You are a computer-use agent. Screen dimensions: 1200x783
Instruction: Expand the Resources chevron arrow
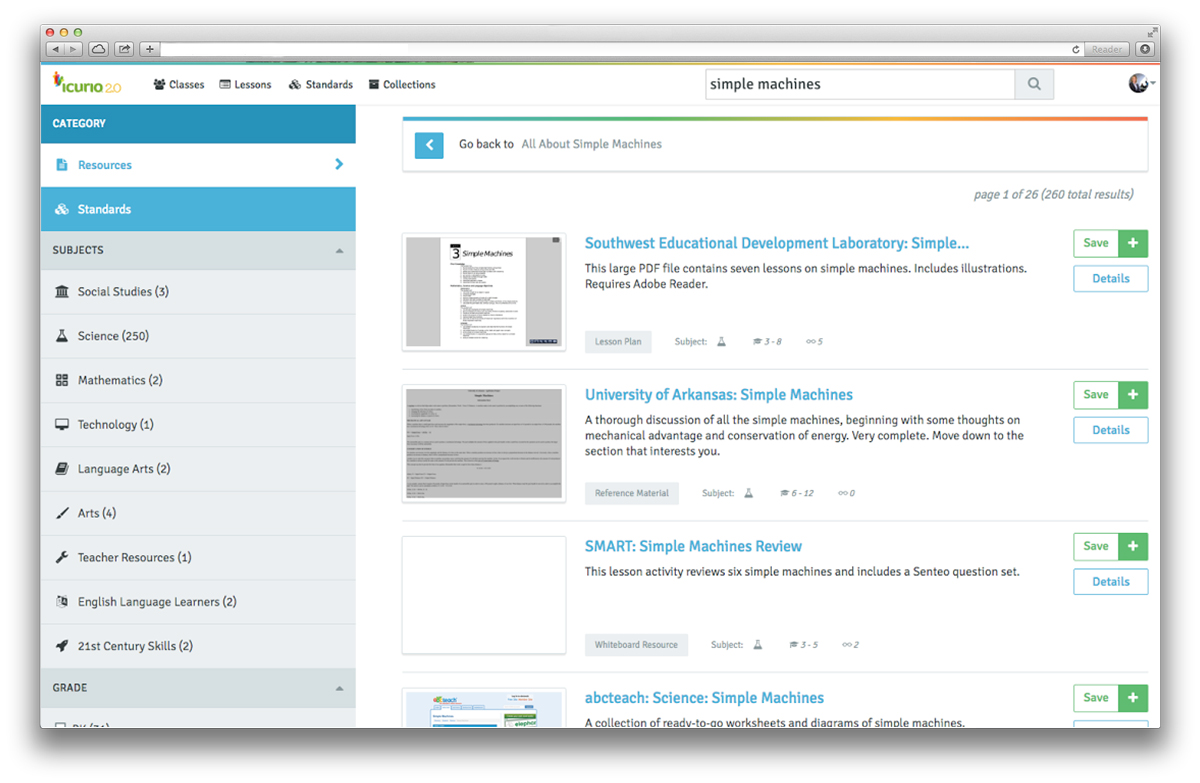[339, 164]
